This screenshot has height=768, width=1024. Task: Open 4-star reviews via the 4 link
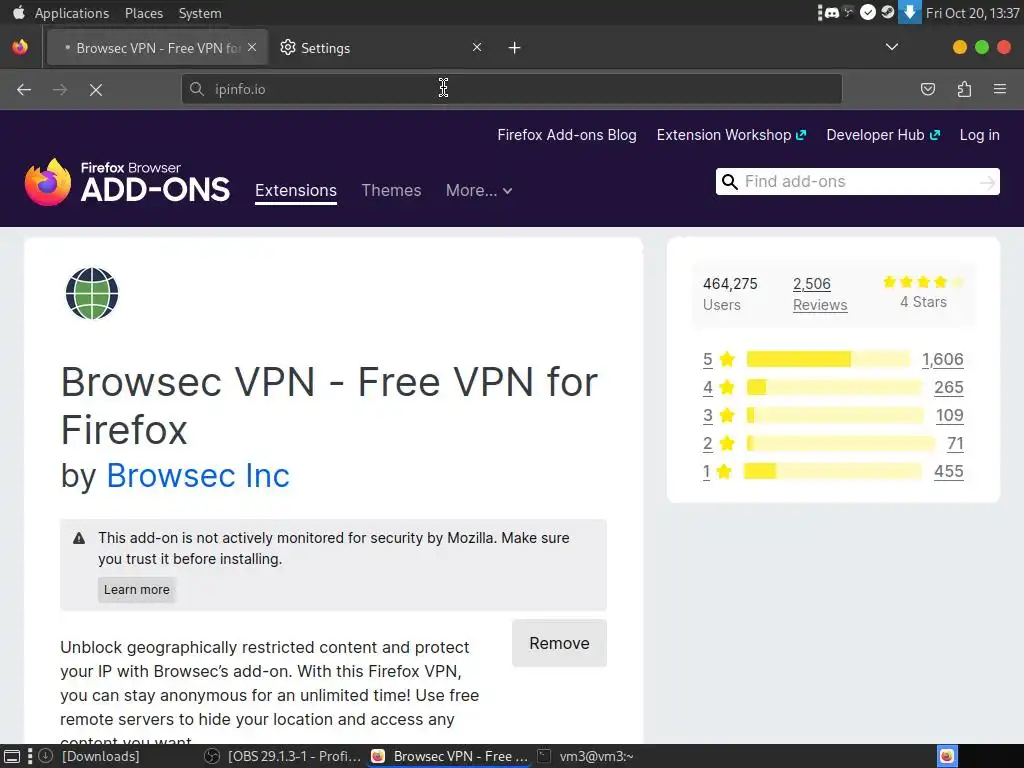(708, 387)
